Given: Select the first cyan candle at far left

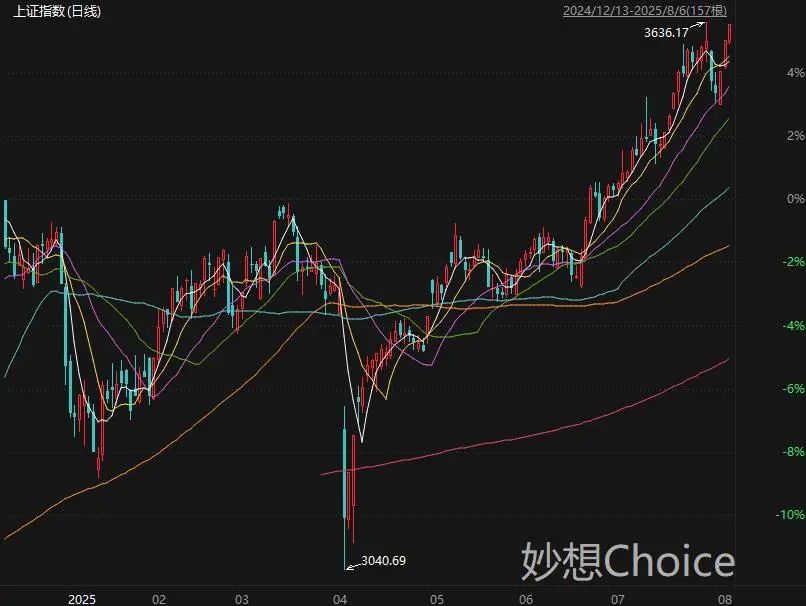Looking at the screenshot, I should click(6, 224).
